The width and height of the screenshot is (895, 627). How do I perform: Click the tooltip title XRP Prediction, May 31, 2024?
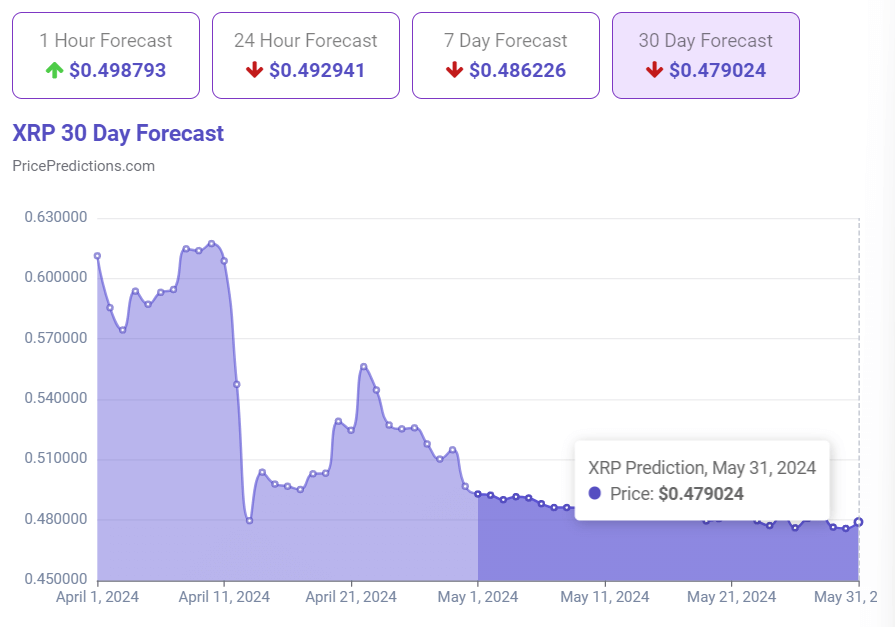(x=702, y=468)
